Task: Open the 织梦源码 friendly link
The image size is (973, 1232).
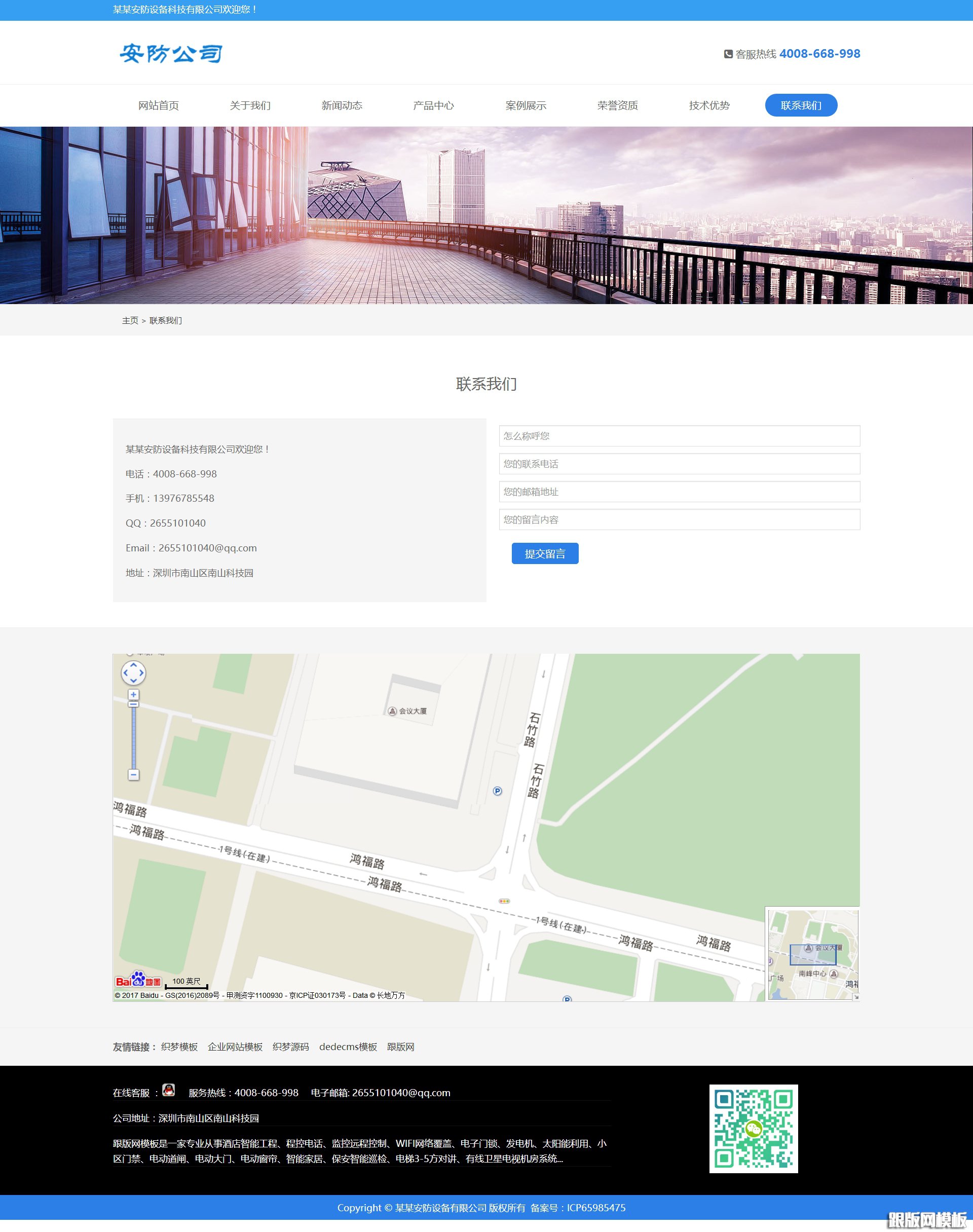Action: click(290, 1047)
